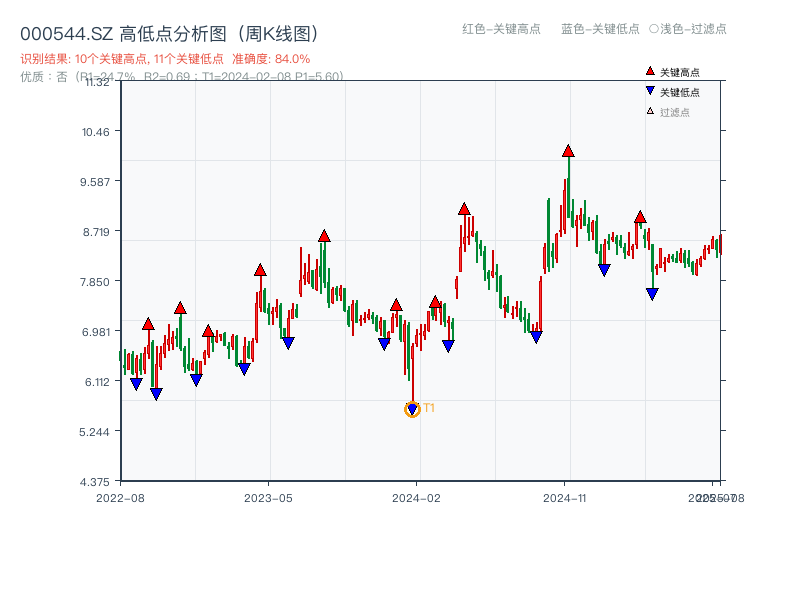The width and height of the screenshot is (800, 600).
Task: Click the red triangle icon beside legend 关键高点
Action: coord(650,72)
